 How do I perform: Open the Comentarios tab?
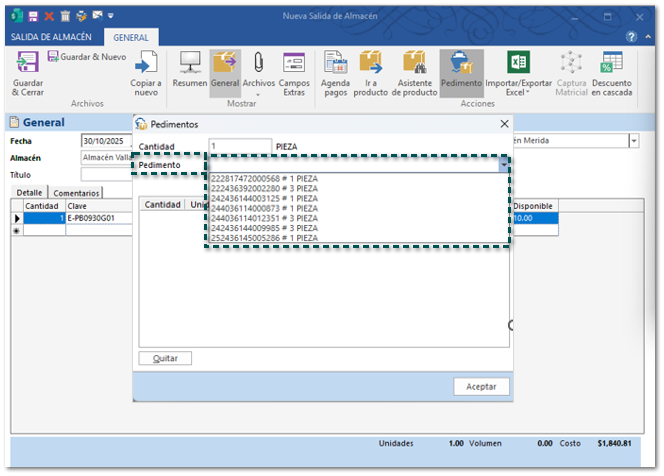tap(76, 192)
